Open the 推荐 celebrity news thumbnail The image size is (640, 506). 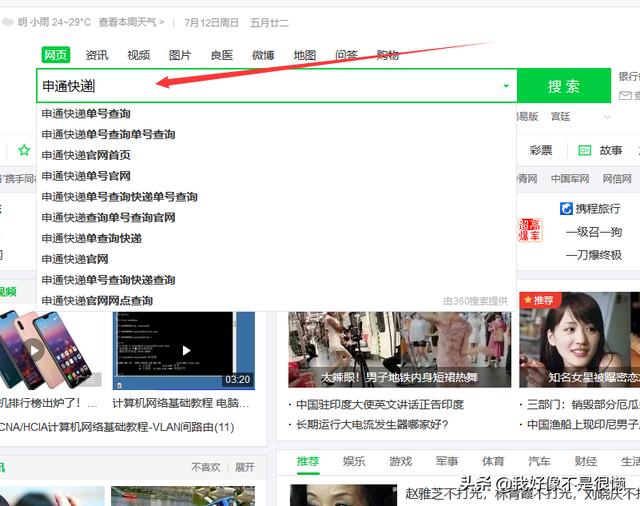click(580, 340)
